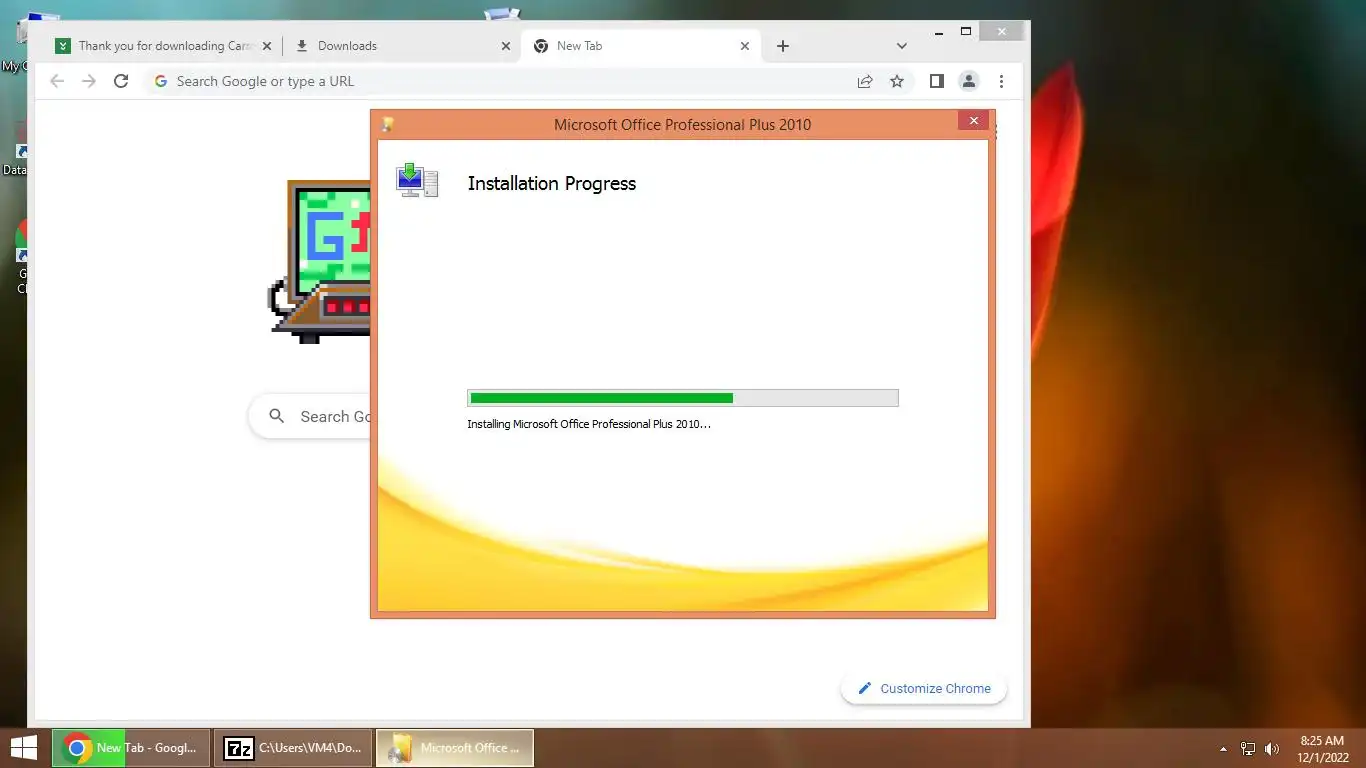This screenshot has height=768, width=1366.
Task: Open the Windows Start button
Action: (x=23, y=747)
